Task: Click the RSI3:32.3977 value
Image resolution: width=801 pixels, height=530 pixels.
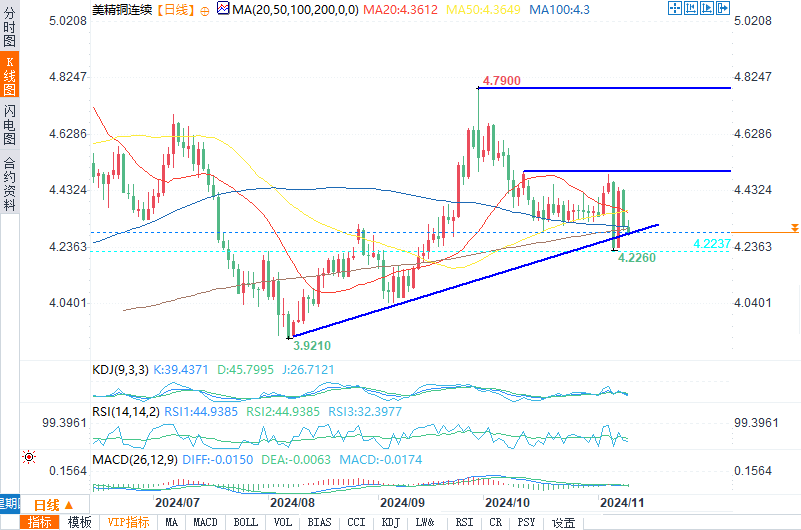Action: 365,412
